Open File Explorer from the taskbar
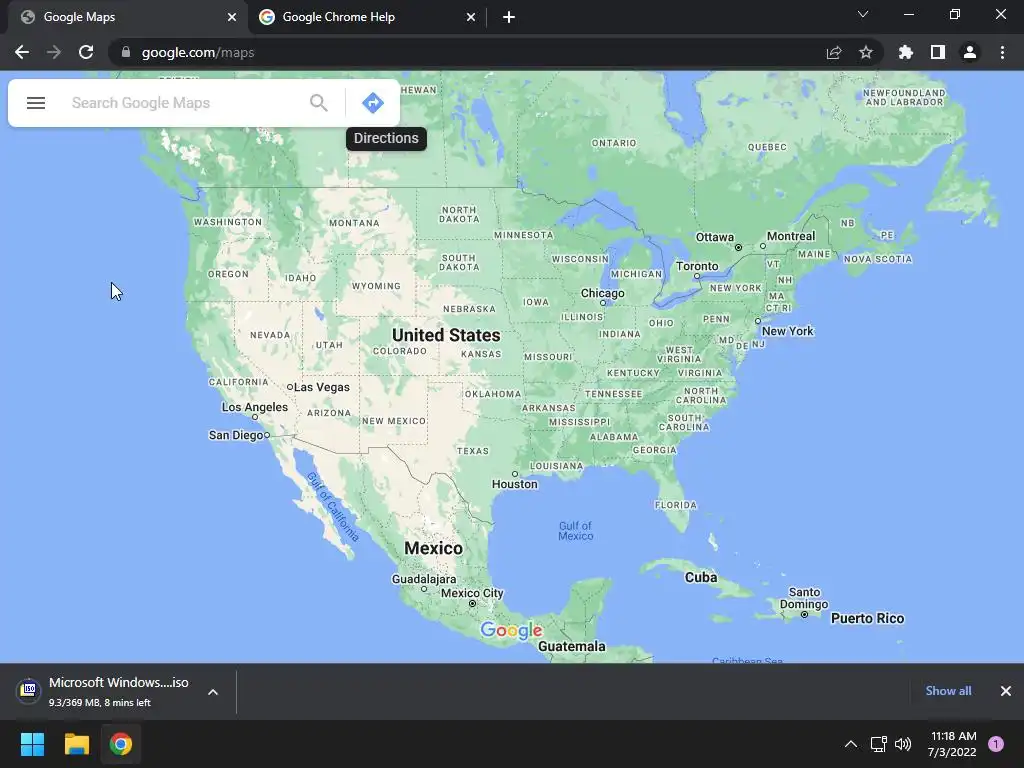The height and width of the screenshot is (768, 1024). pyautogui.click(x=76, y=744)
